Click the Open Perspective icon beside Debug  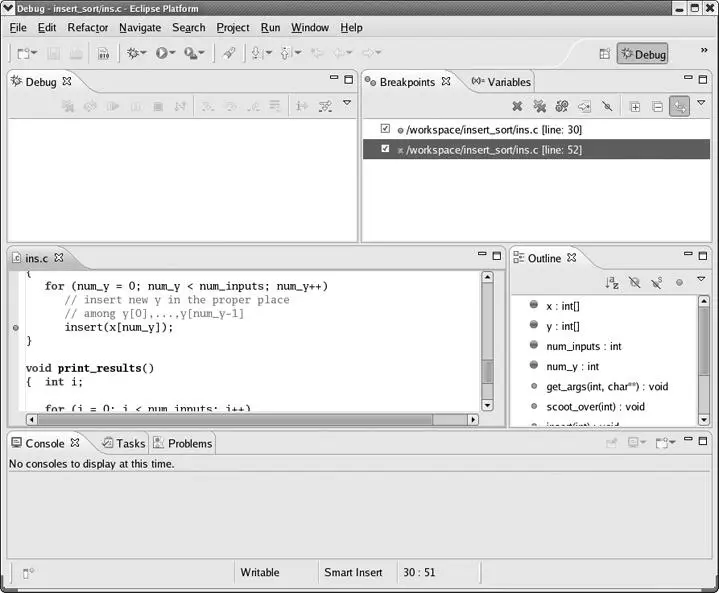(604, 54)
